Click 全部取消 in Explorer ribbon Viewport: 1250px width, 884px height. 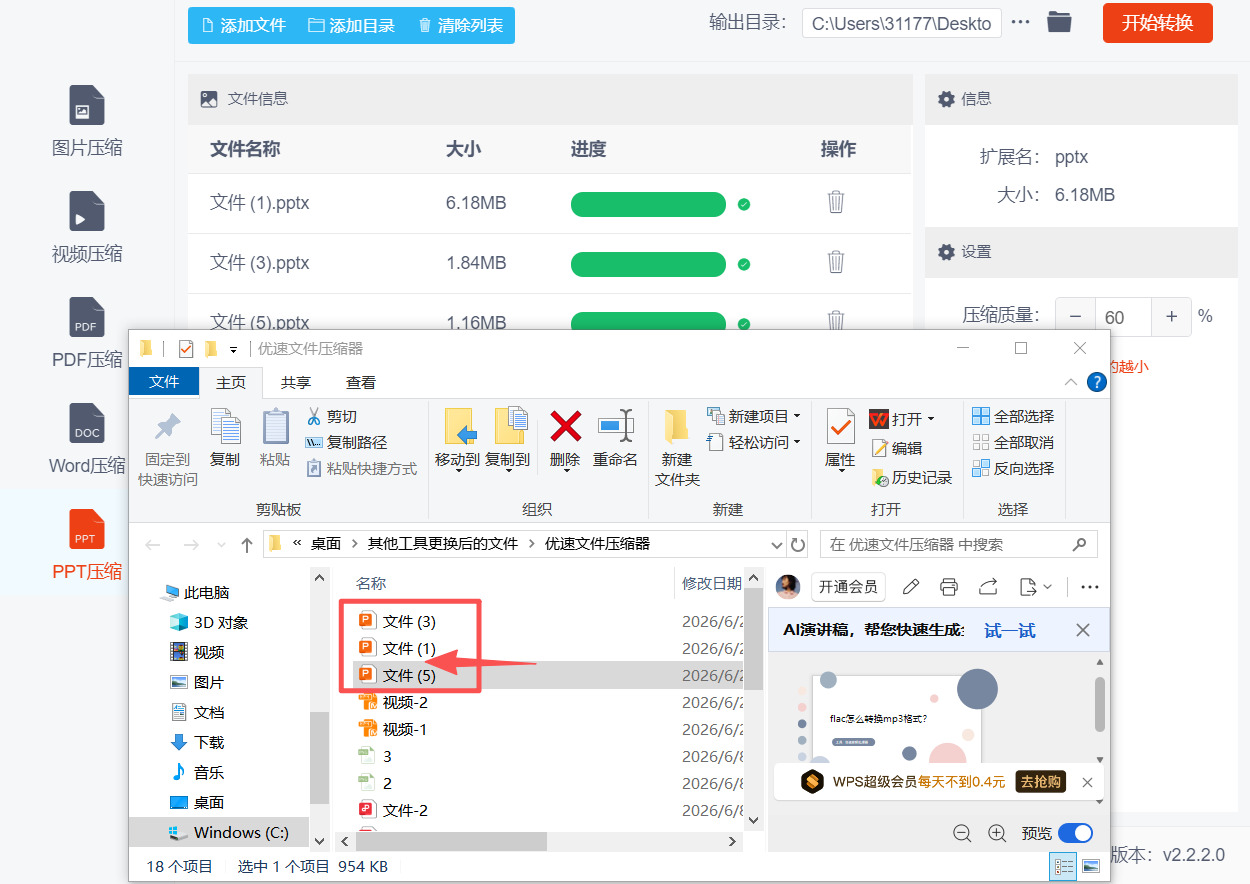(1013, 442)
